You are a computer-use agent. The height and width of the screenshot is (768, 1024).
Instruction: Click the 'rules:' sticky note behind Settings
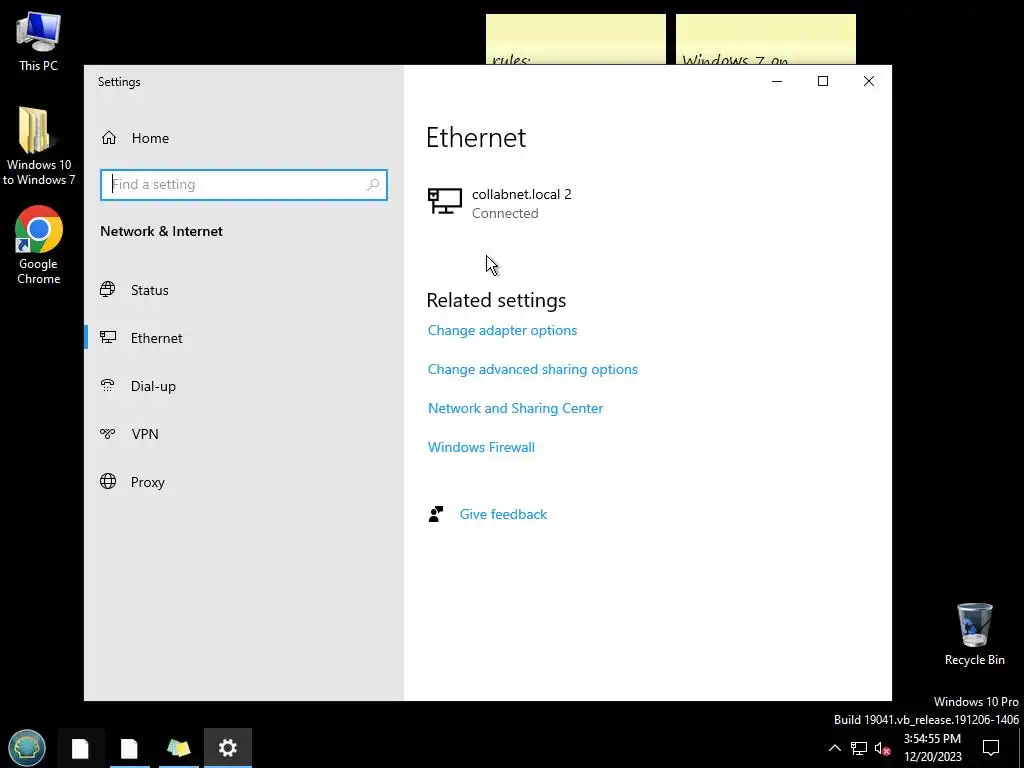tap(575, 39)
